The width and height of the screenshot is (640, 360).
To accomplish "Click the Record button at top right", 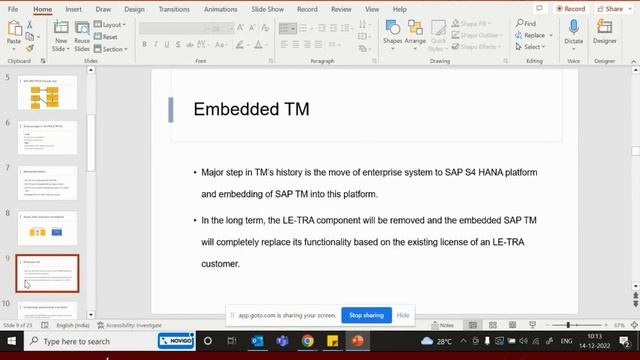I will [571, 9].
